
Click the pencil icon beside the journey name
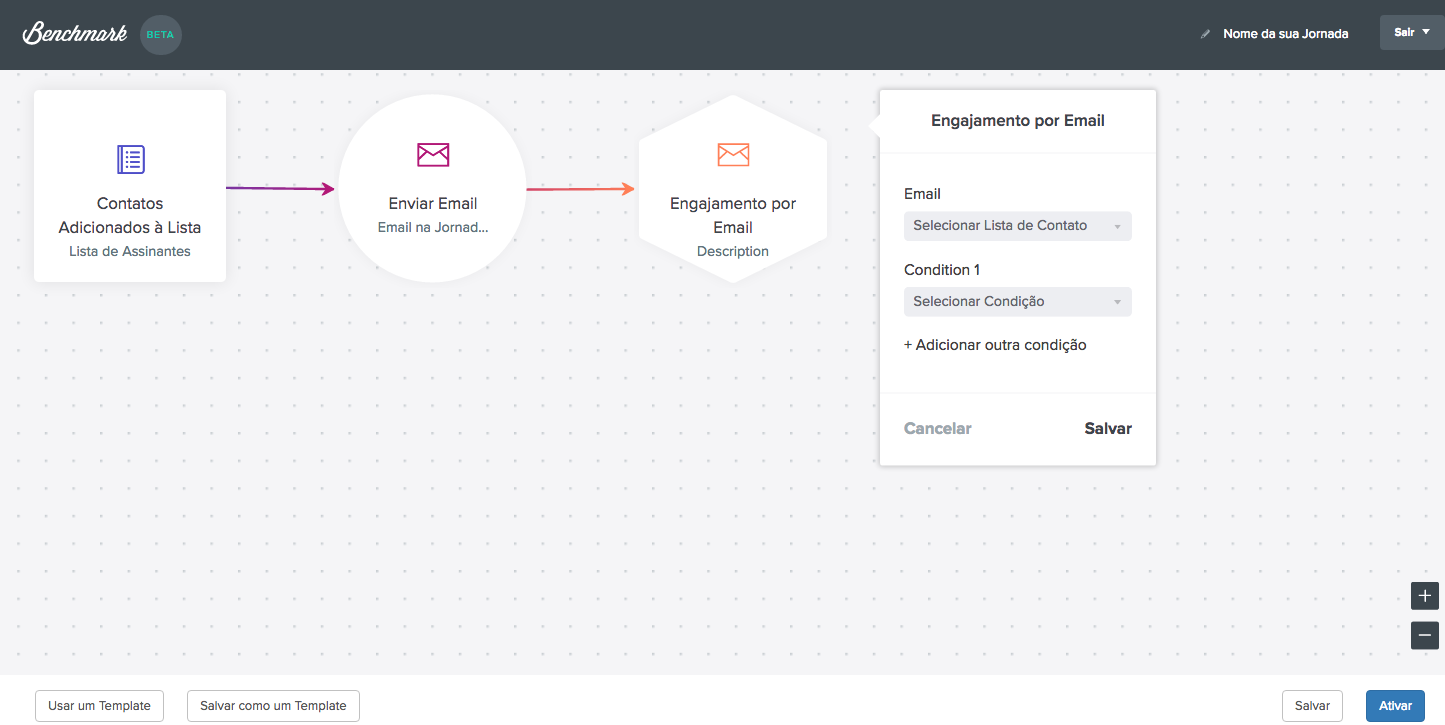click(x=1205, y=34)
